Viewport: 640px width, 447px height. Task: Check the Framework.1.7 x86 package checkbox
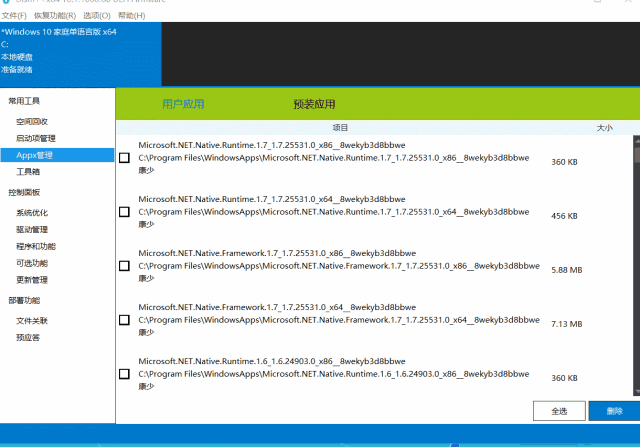click(x=124, y=266)
